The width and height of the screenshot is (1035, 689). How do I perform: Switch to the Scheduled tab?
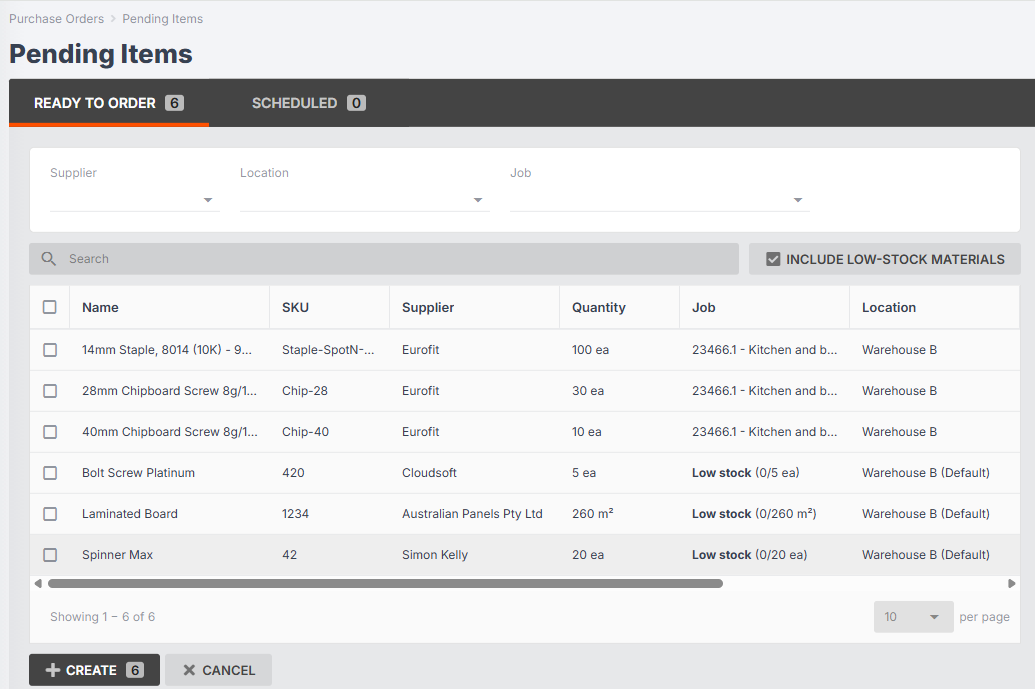click(308, 103)
